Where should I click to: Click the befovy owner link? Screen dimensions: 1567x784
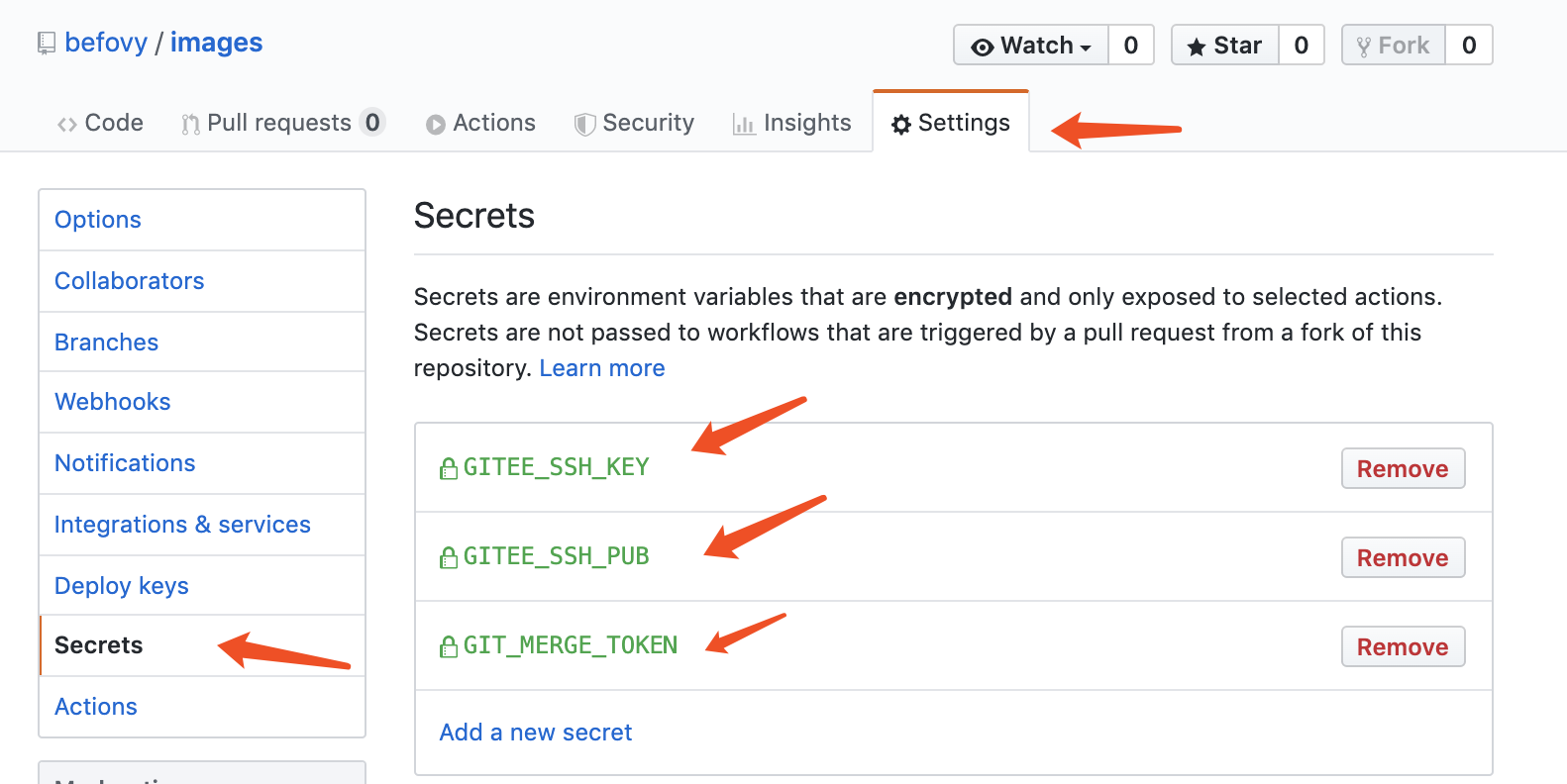coord(106,43)
